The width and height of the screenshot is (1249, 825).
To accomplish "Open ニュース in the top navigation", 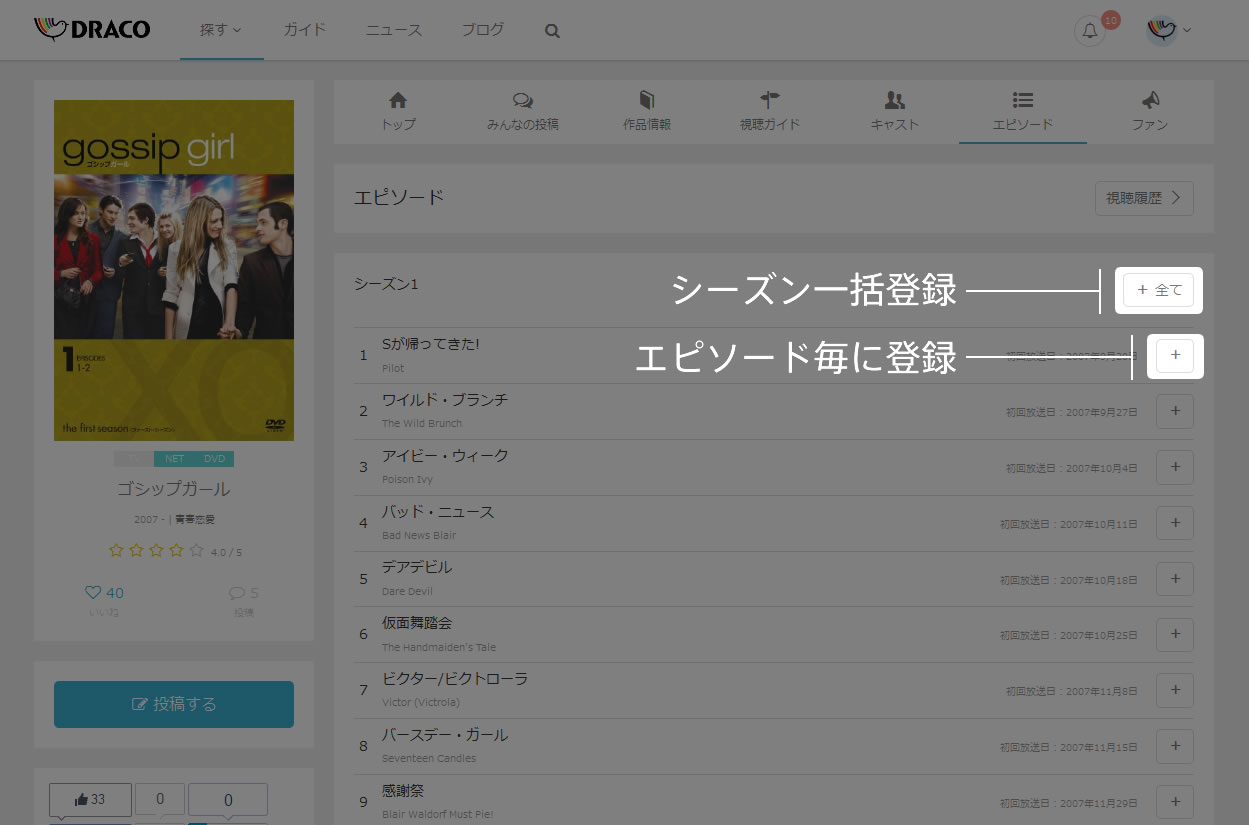I will [x=393, y=30].
